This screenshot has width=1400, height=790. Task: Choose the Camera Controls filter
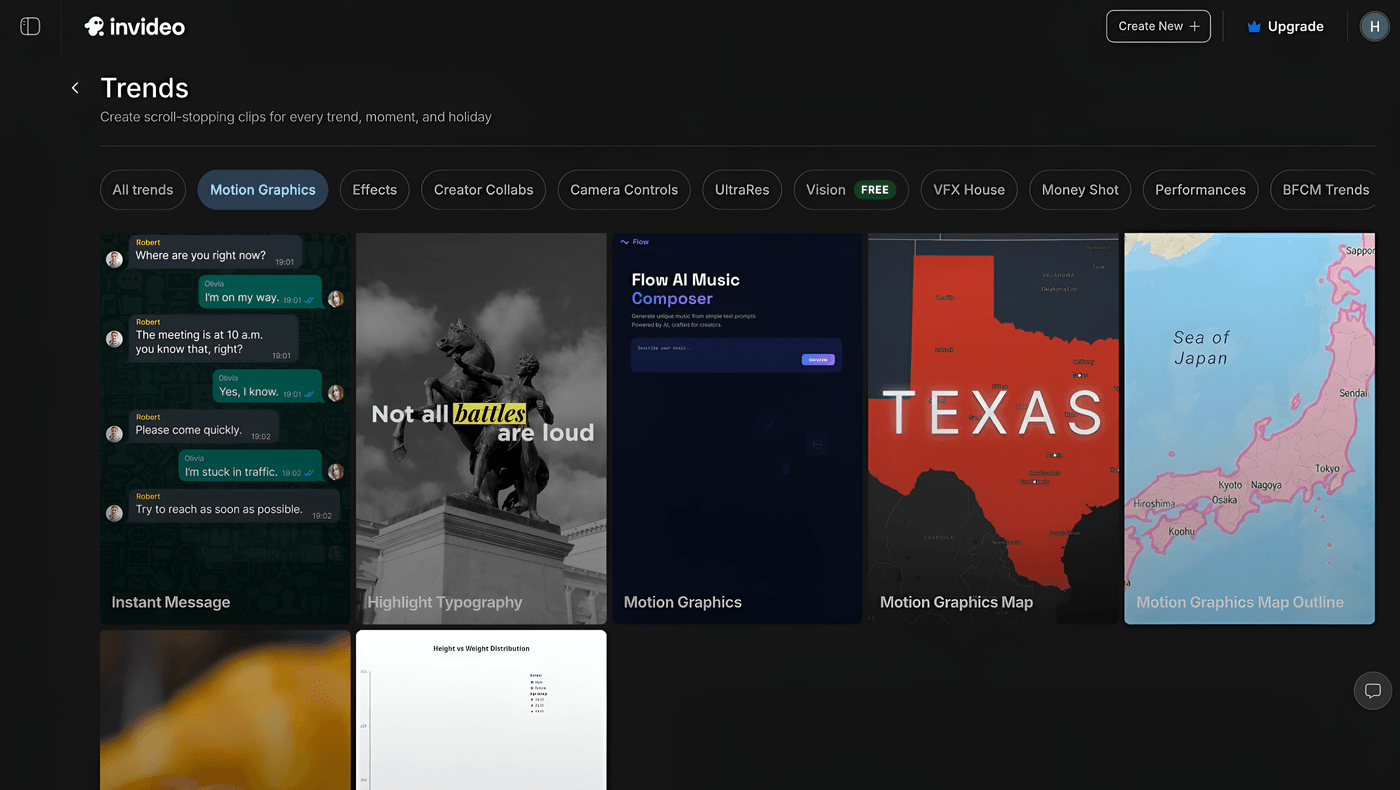pyautogui.click(x=624, y=190)
